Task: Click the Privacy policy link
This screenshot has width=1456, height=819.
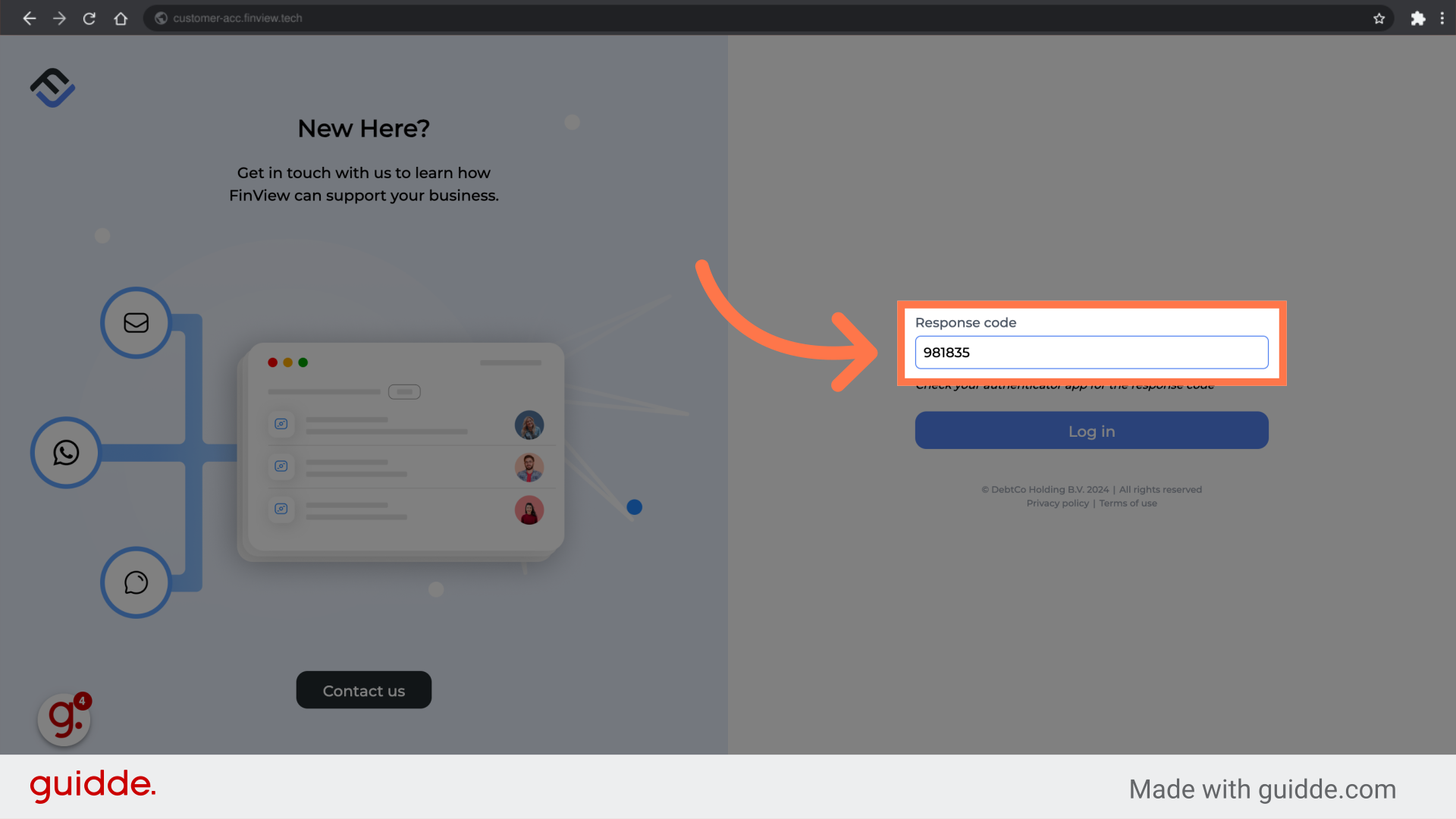Action: (1057, 503)
